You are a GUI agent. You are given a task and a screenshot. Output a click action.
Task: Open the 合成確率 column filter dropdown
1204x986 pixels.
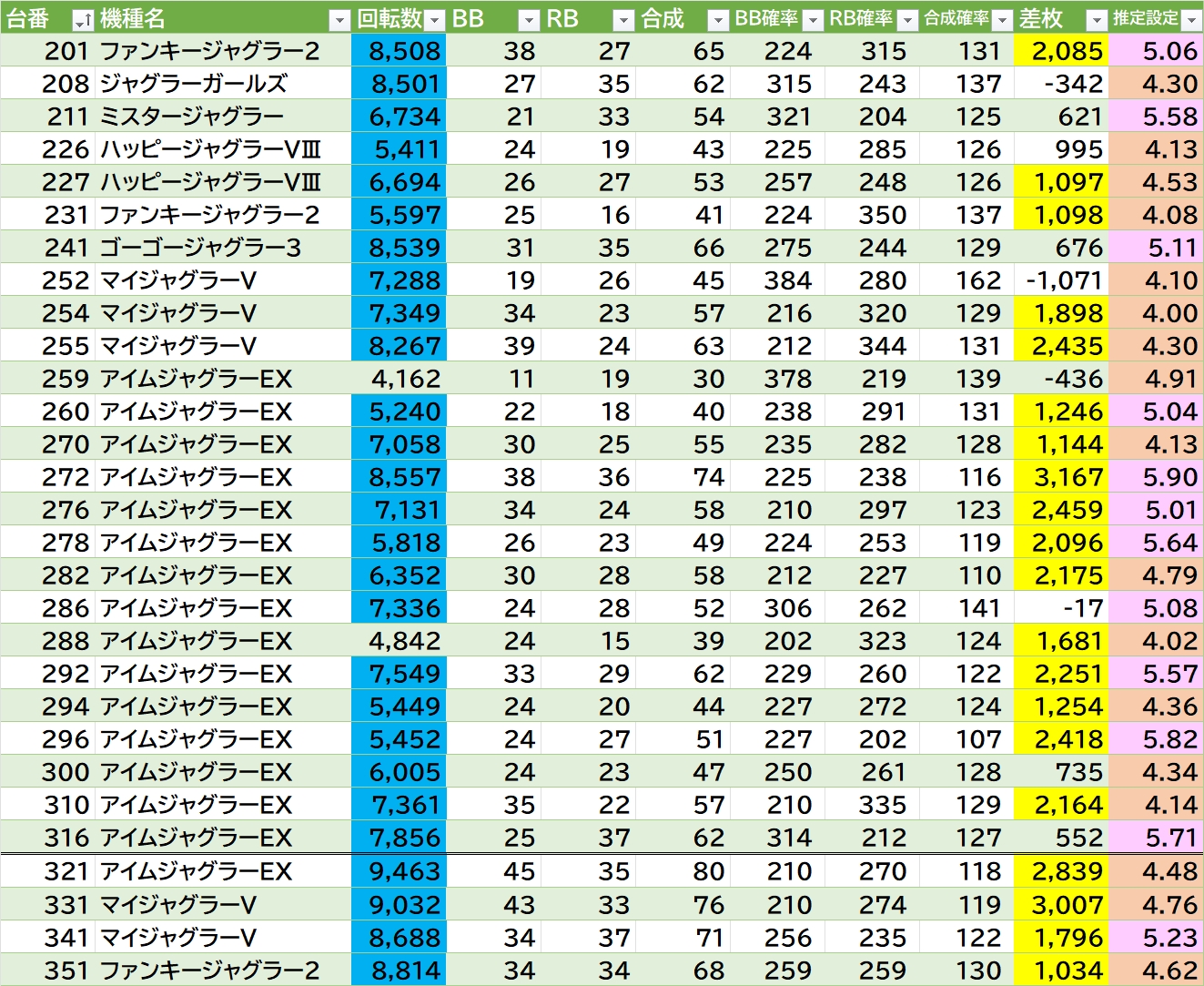tap(1002, 19)
